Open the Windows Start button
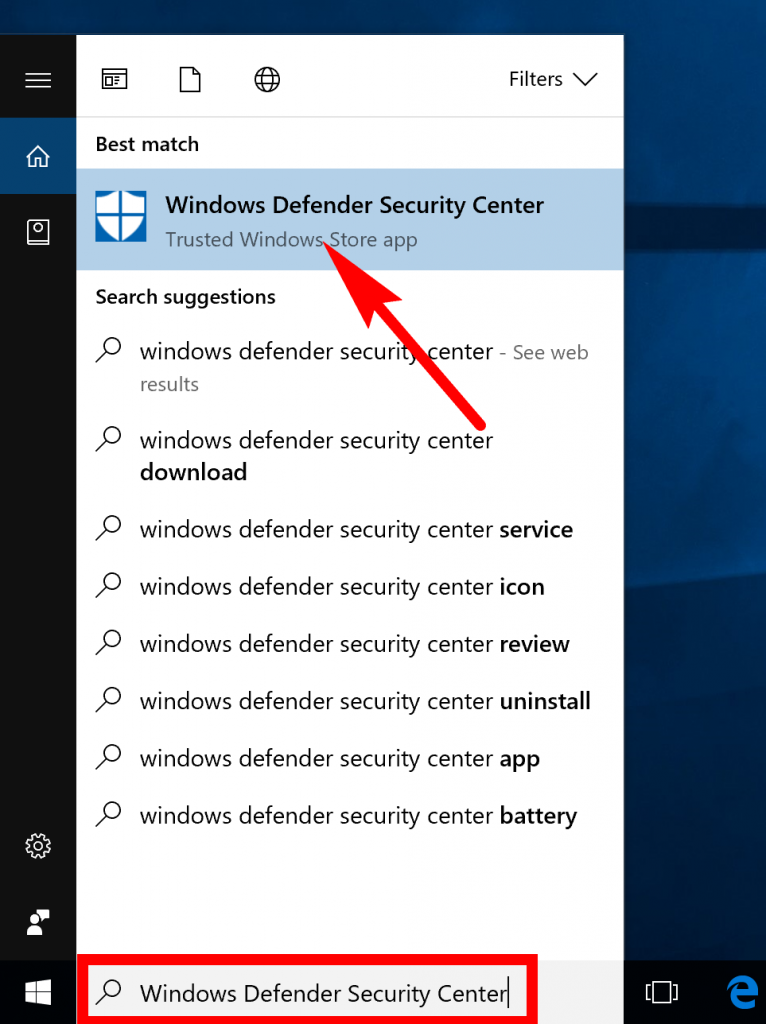Screen dimensions: 766x1024 38,993
